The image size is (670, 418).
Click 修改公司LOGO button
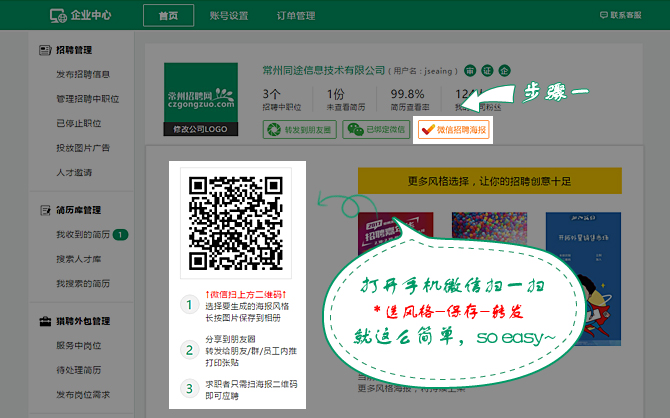(201, 129)
